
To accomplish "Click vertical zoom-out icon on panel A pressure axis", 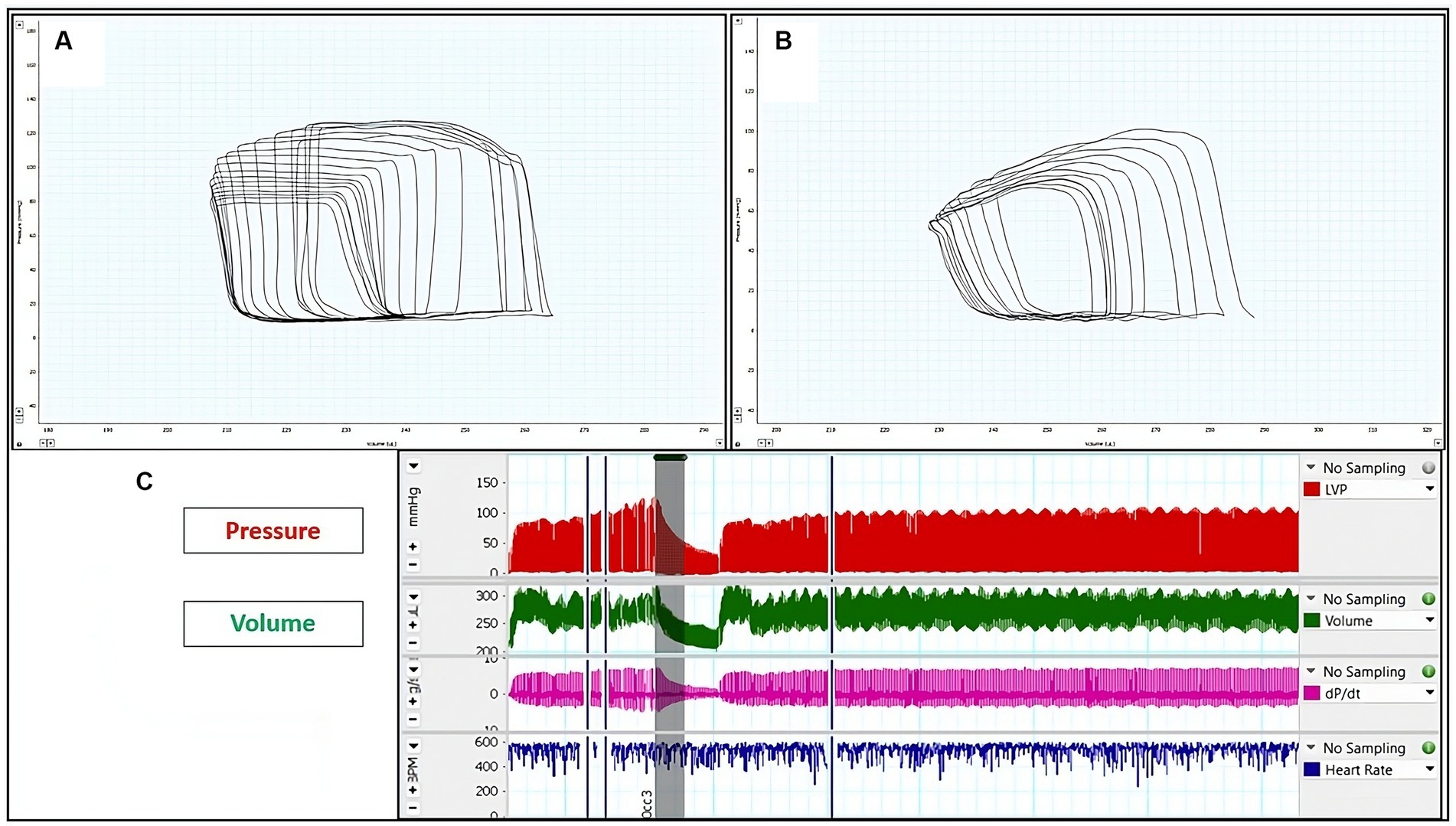I will tap(19, 419).
